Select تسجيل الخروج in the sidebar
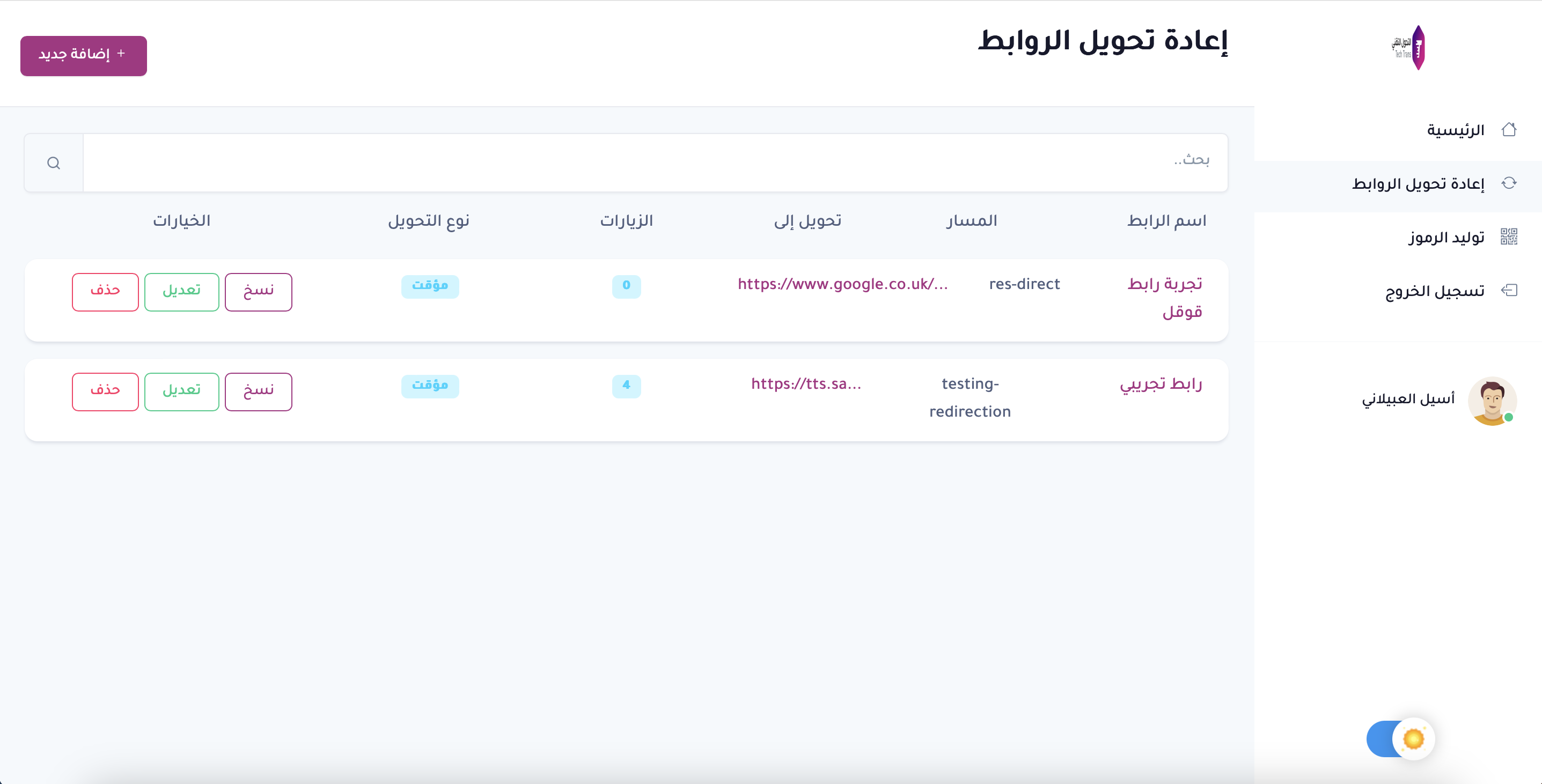 point(1435,292)
